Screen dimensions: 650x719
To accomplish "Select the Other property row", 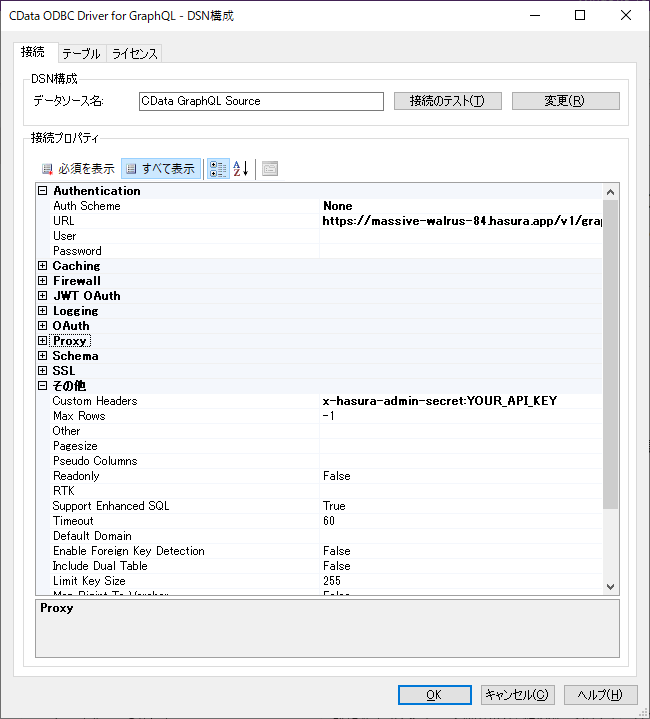I will 327,431.
